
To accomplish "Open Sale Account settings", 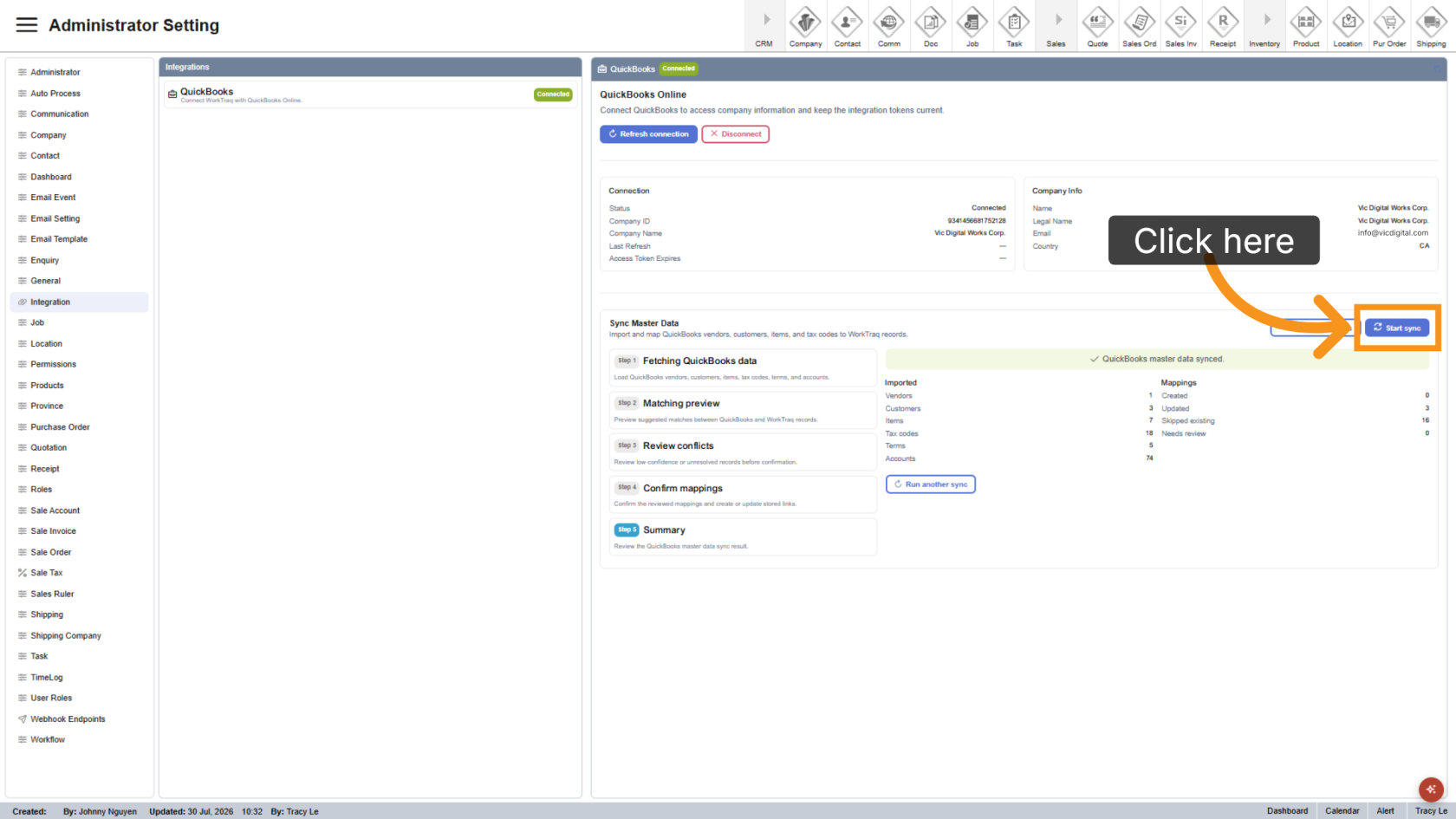I will pyautogui.click(x=79, y=510).
